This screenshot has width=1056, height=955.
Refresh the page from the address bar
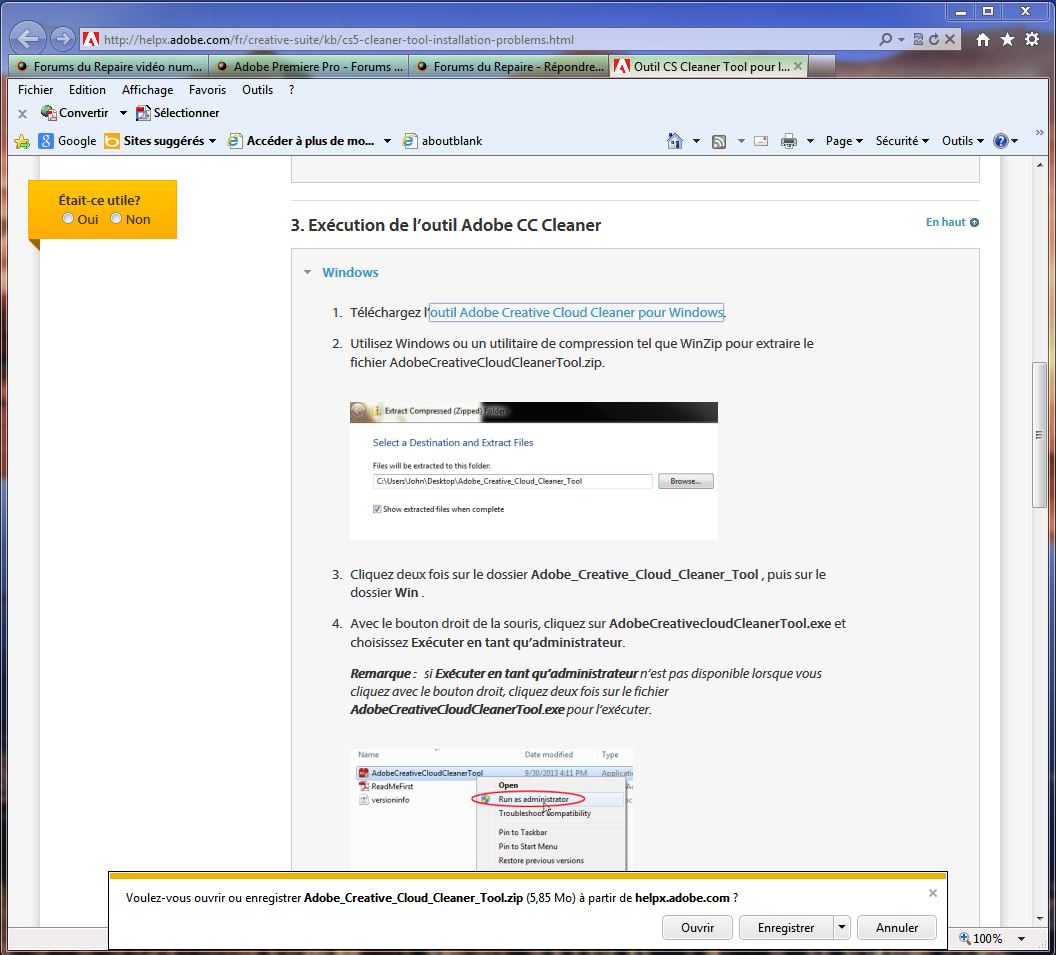[x=933, y=39]
